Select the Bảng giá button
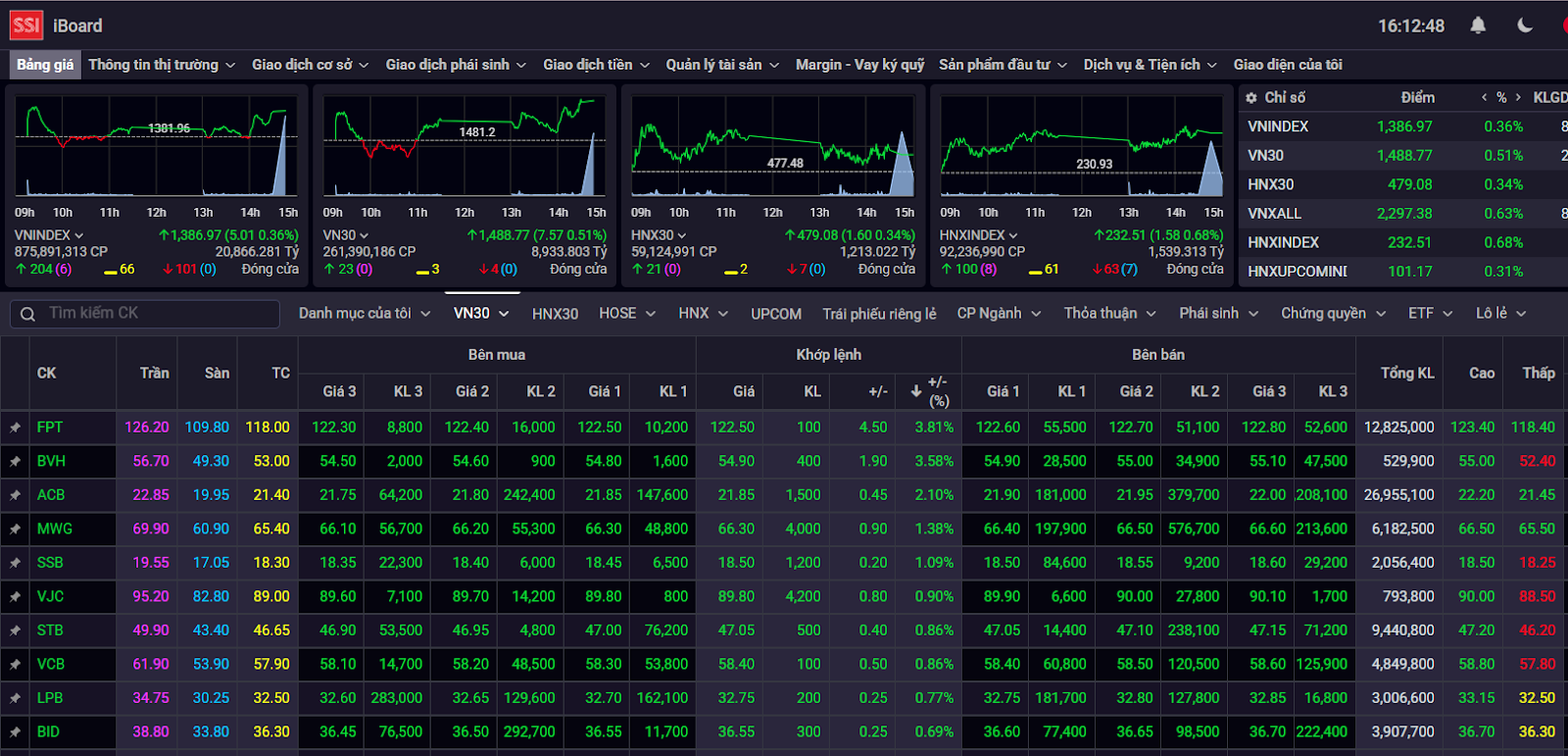 (x=45, y=65)
